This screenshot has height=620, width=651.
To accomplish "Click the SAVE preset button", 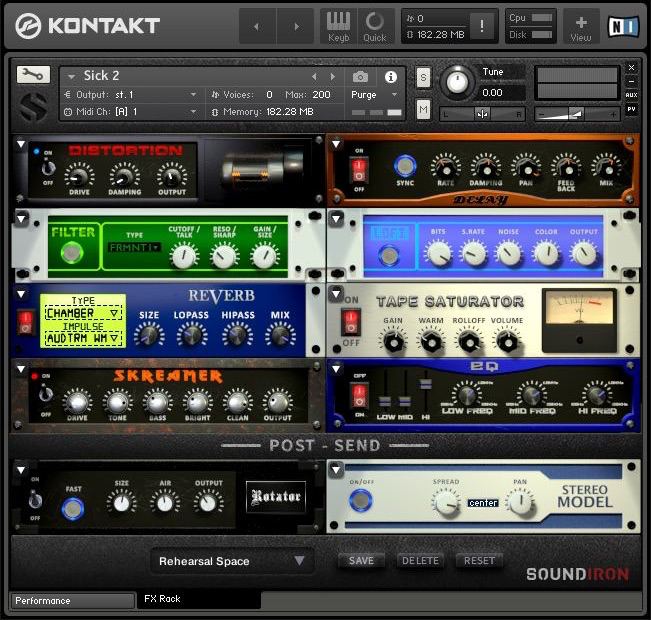I will [361, 560].
